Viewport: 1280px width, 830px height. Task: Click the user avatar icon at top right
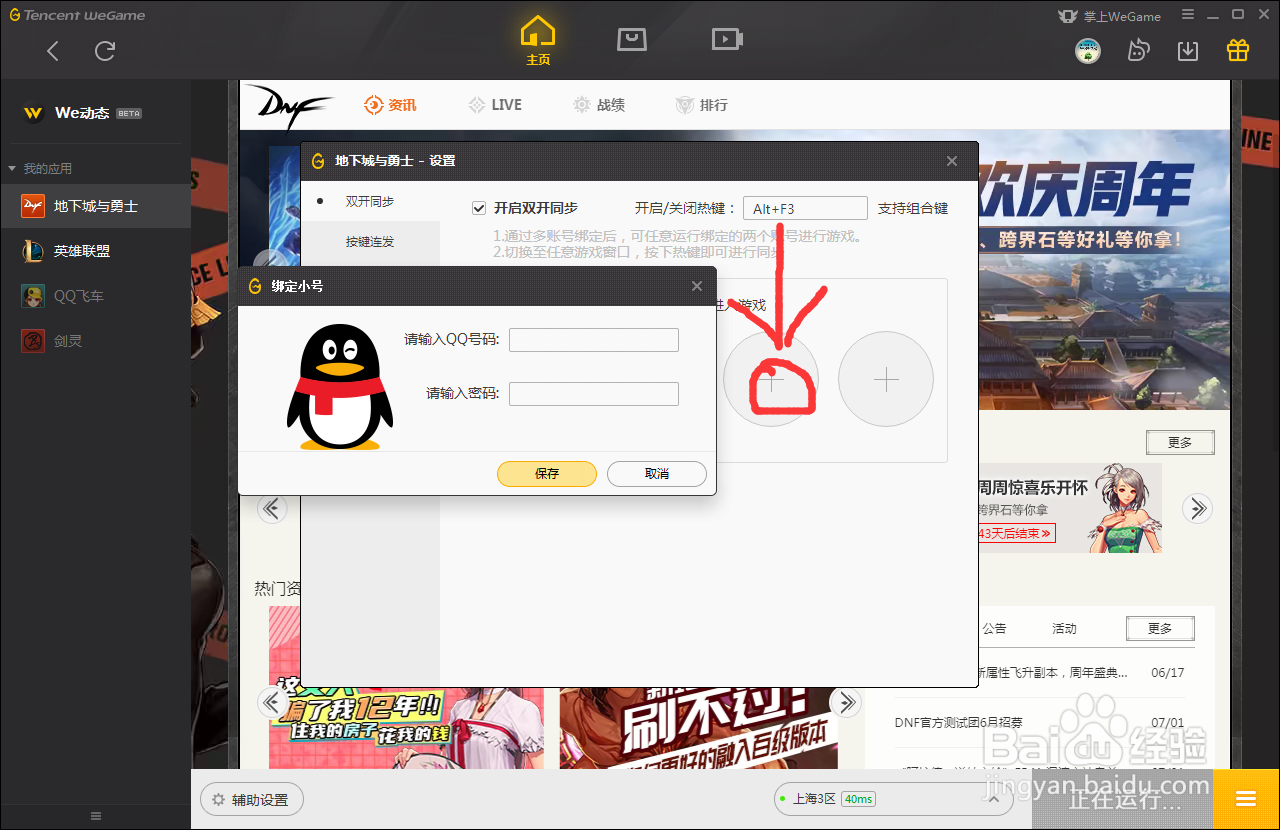(x=1088, y=50)
